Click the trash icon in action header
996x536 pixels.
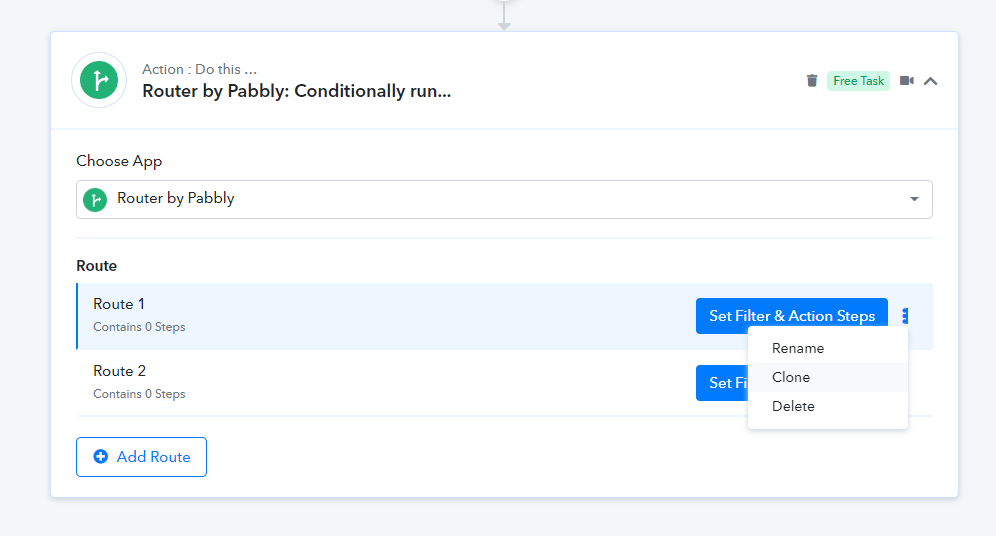point(812,81)
